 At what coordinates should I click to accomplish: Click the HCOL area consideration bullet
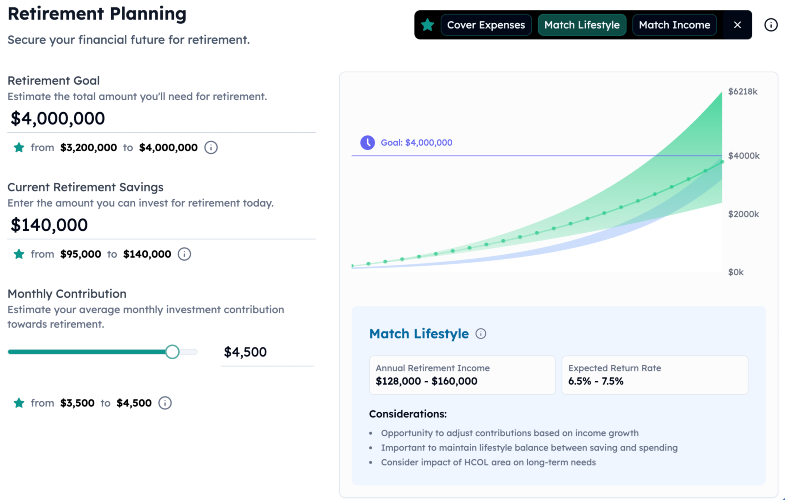pos(488,462)
